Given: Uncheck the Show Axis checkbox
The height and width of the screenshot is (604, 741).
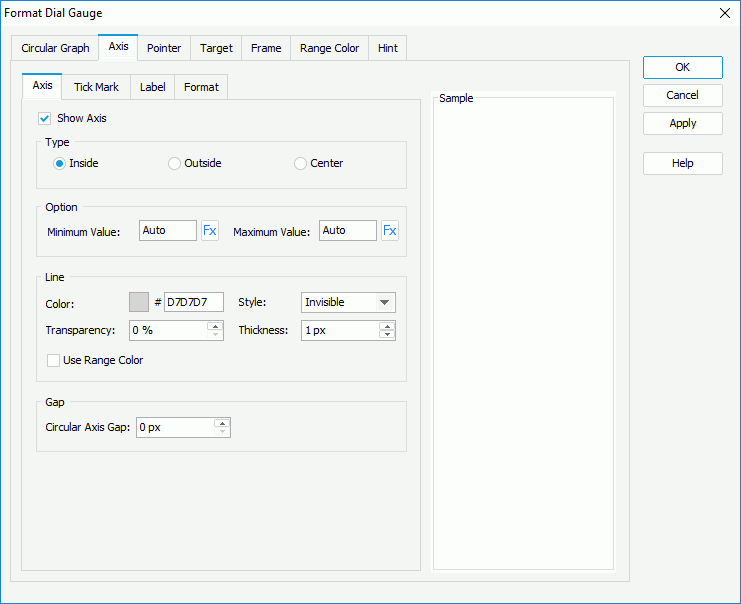Looking at the screenshot, I should pos(45,118).
